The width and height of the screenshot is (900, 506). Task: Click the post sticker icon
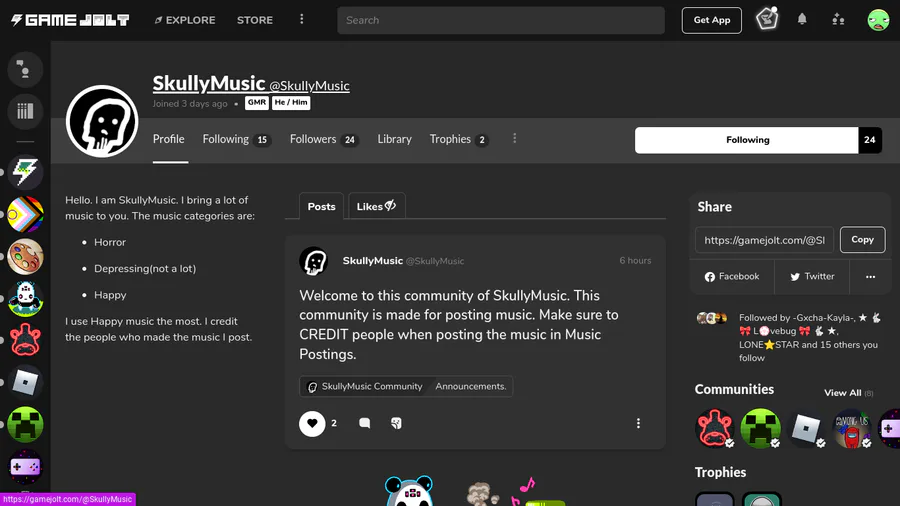pos(396,423)
